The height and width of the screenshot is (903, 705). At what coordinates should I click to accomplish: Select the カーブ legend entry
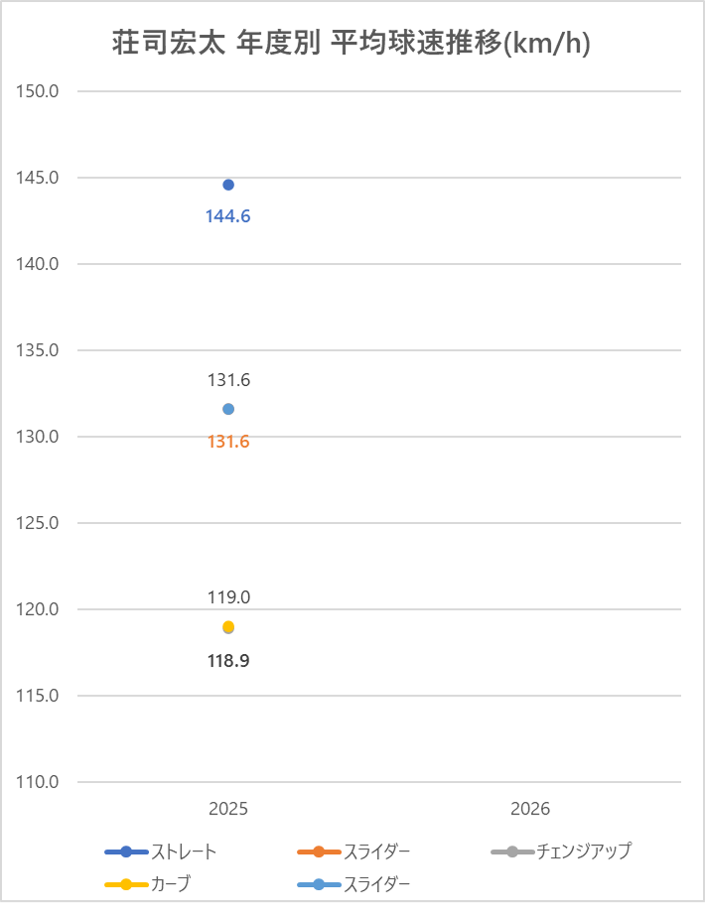click(x=147, y=883)
